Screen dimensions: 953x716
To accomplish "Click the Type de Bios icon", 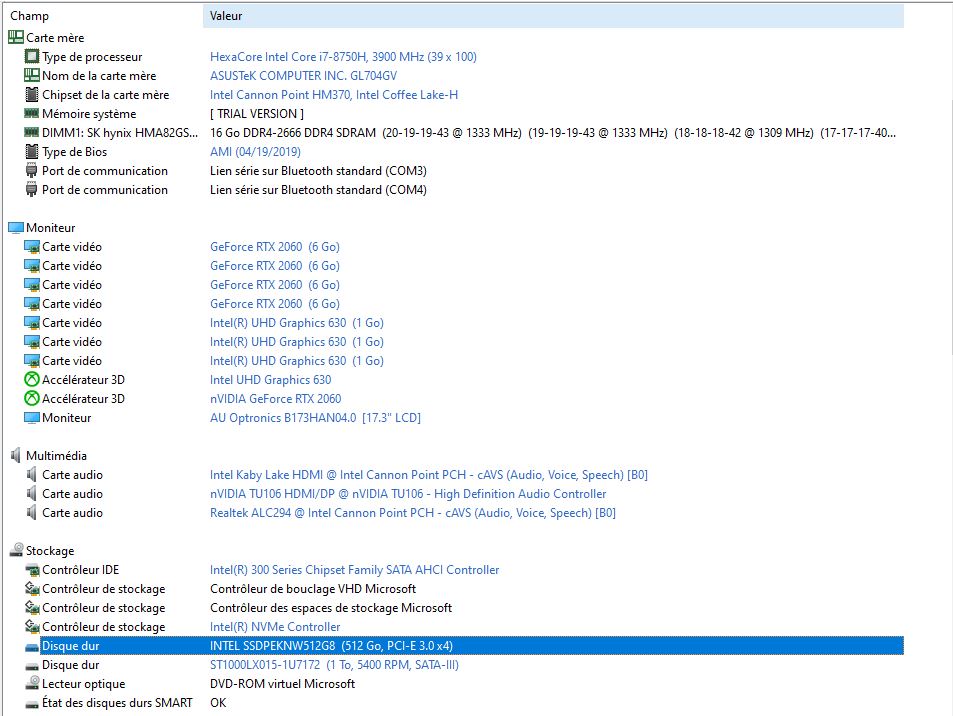I will [32, 151].
